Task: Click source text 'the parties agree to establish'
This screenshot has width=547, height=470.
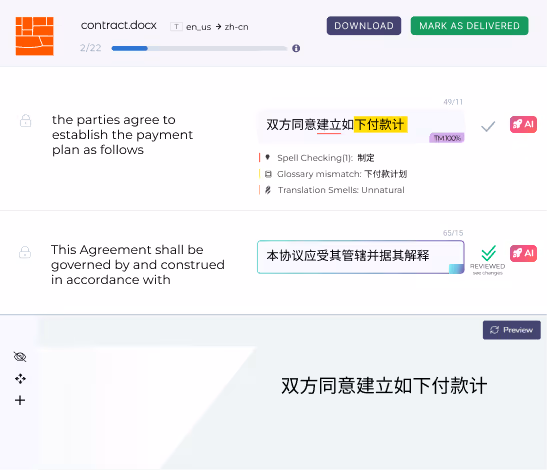Action: pyautogui.click(x=122, y=135)
